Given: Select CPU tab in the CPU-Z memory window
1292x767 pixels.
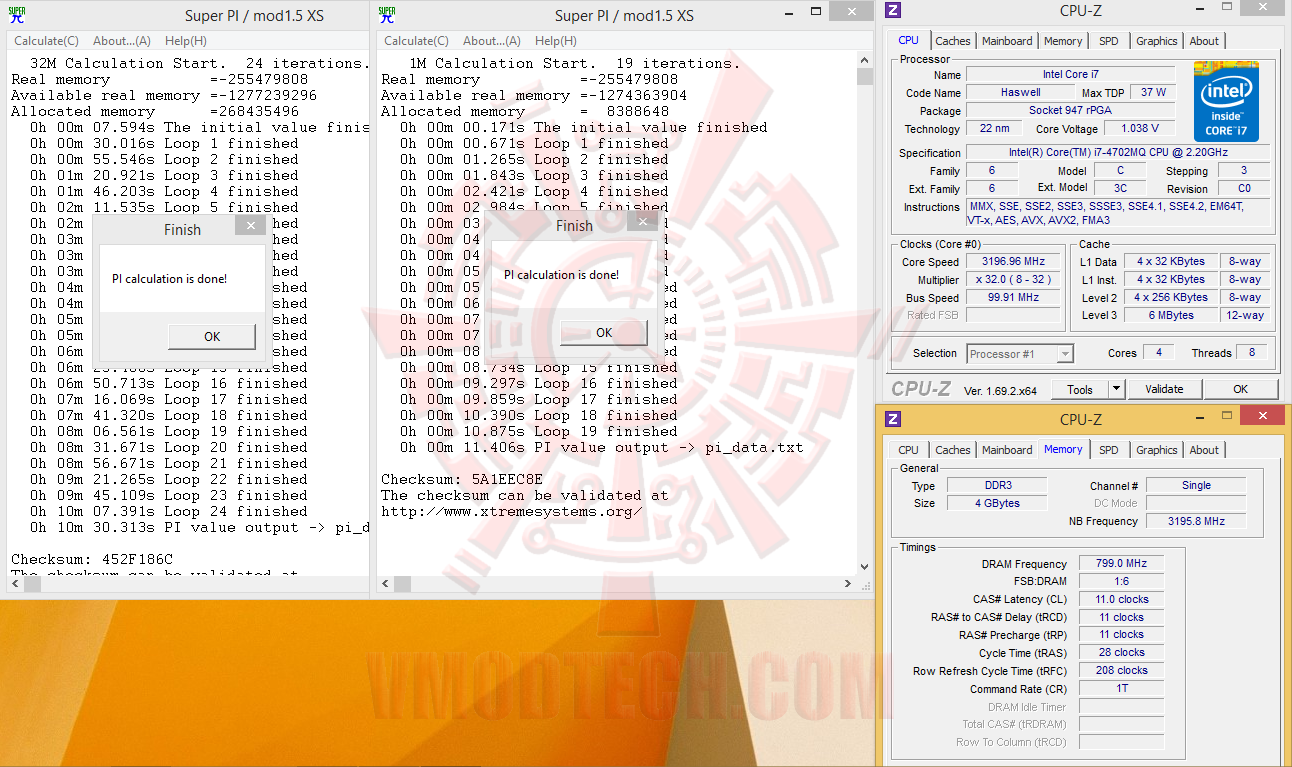Looking at the screenshot, I should (x=908, y=450).
